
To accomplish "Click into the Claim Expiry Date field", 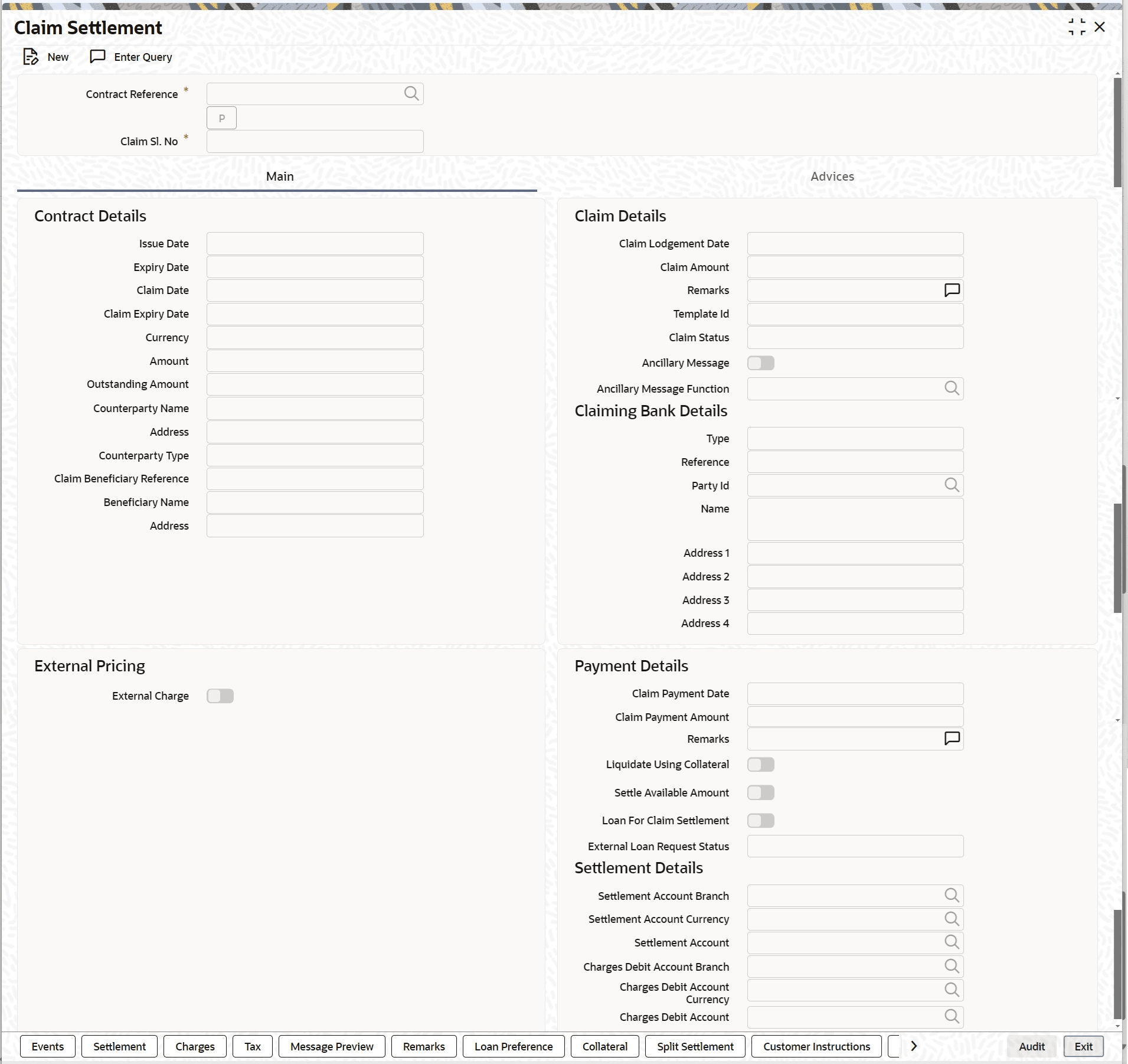I will [x=315, y=314].
